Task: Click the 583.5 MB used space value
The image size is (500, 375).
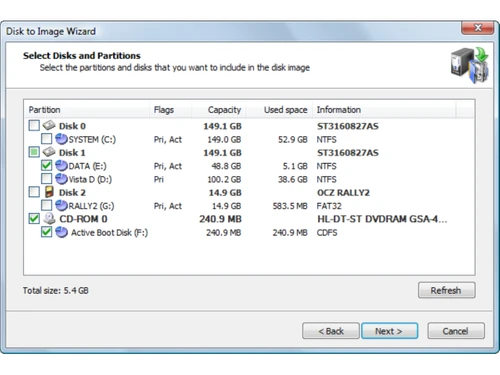Action: tap(290, 206)
